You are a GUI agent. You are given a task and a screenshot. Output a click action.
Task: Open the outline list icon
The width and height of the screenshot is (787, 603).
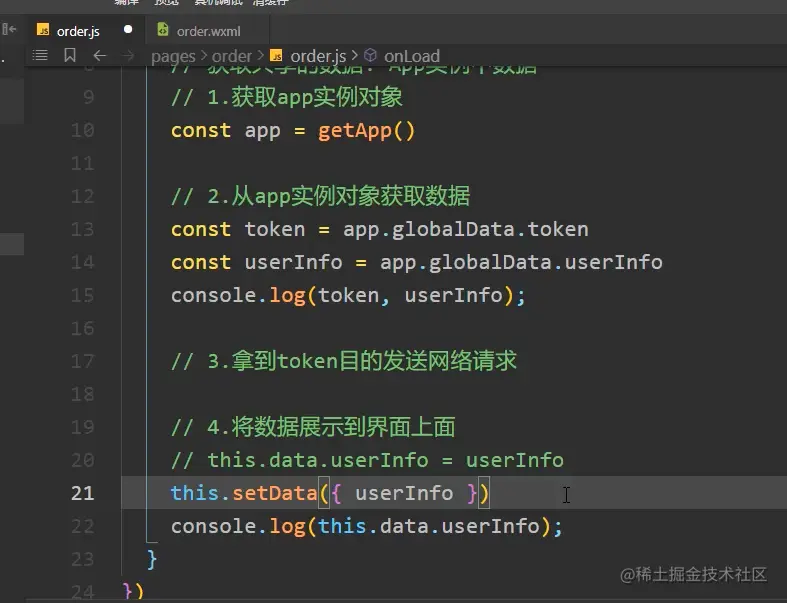(x=40, y=55)
